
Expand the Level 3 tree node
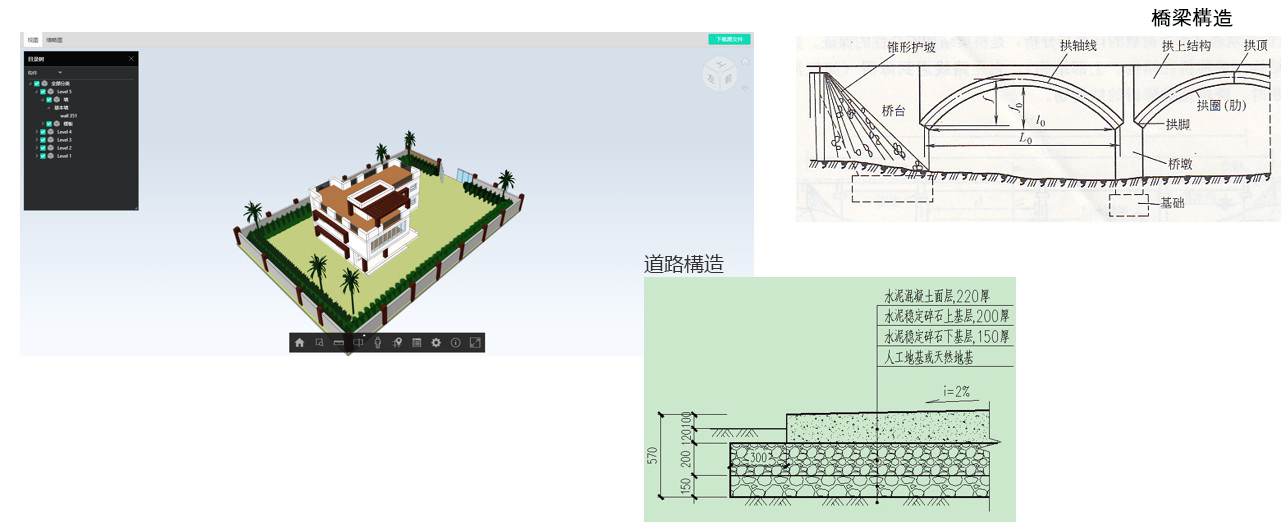pos(36,140)
